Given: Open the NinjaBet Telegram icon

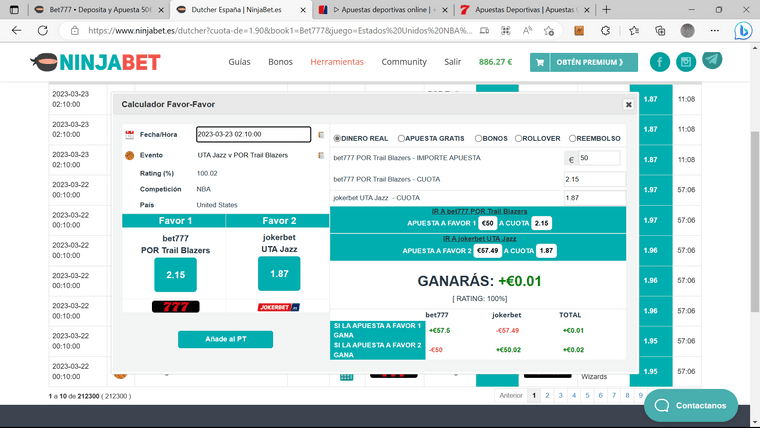Looking at the screenshot, I should (x=712, y=60).
